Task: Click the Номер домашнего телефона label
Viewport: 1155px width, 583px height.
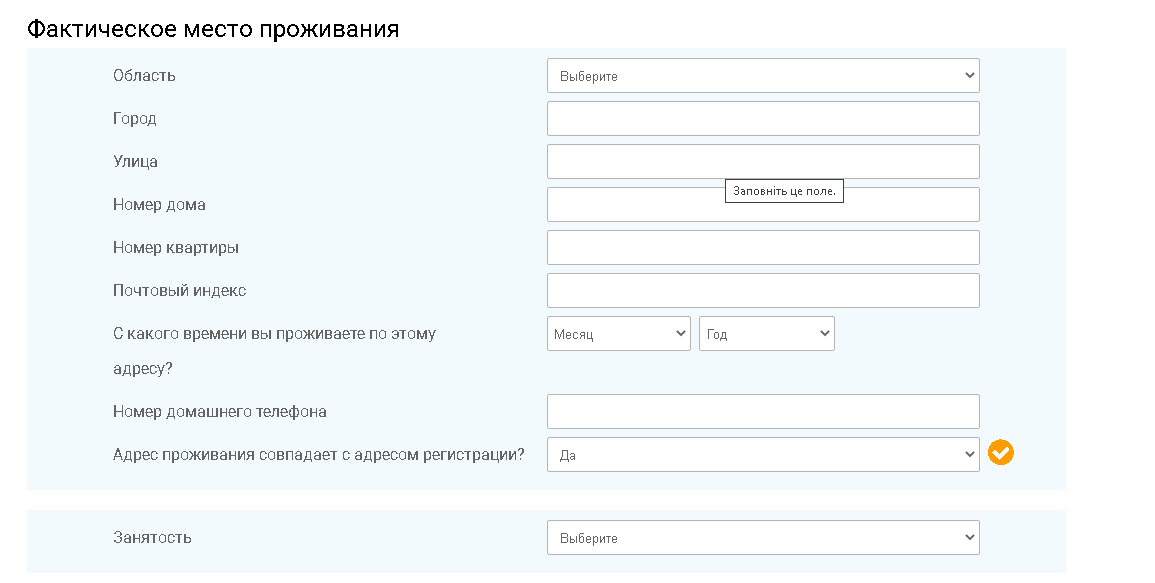Action: click(220, 411)
